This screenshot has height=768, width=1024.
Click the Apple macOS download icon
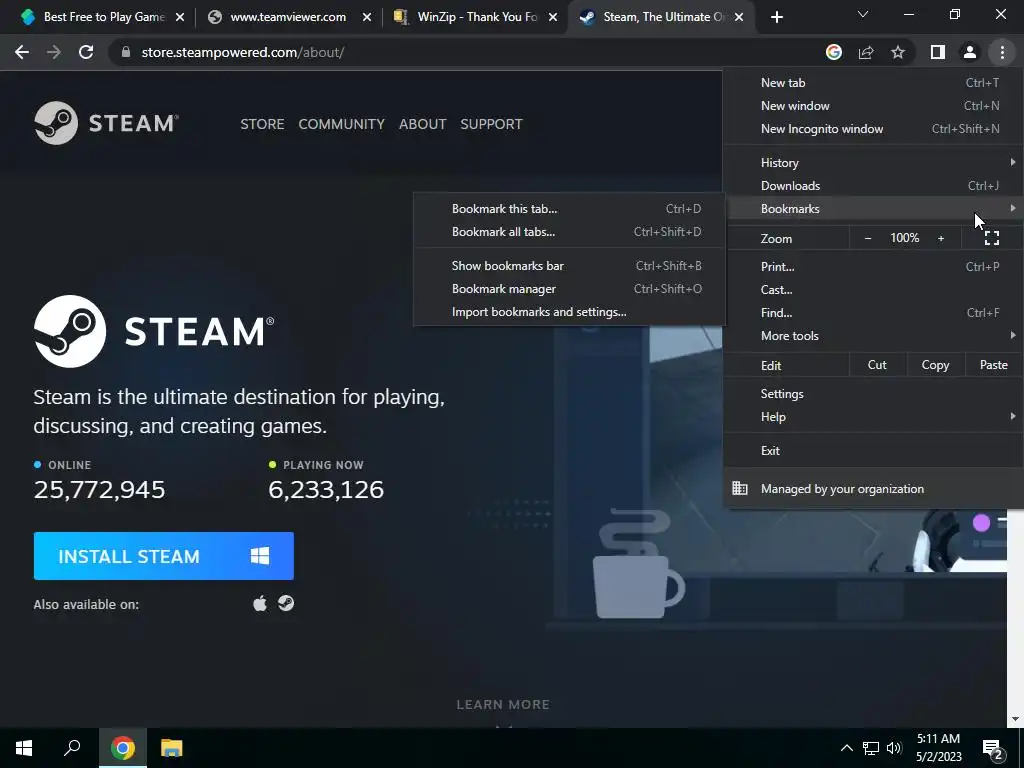coord(260,603)
